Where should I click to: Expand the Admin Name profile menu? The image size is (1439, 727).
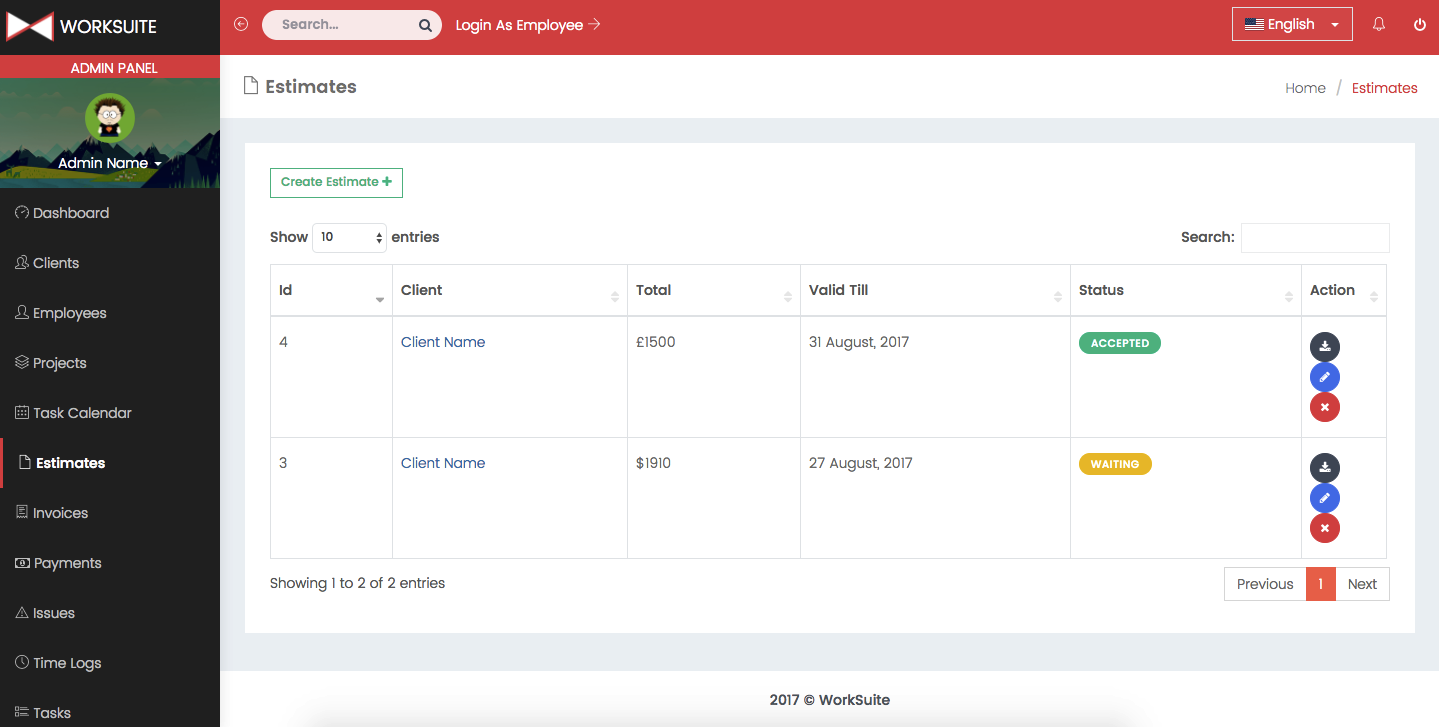coord(109,163)
